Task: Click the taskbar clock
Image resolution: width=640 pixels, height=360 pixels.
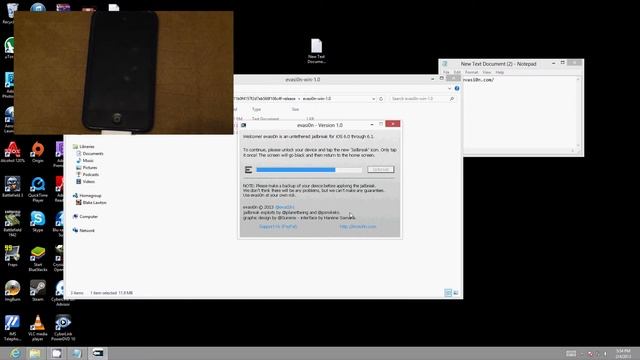Action: [623, 353]
